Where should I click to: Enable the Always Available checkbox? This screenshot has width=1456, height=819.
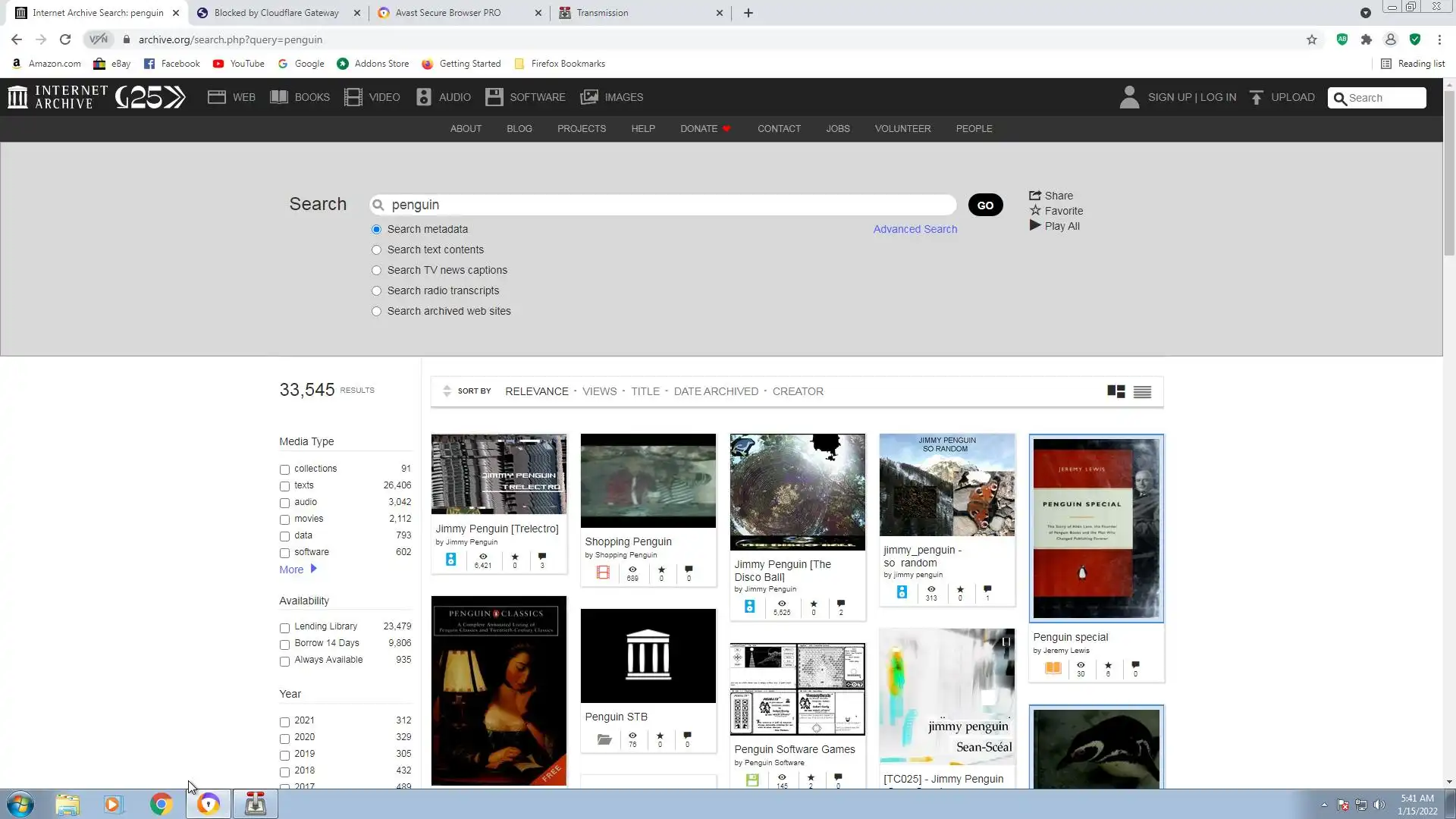click(284, 661)
